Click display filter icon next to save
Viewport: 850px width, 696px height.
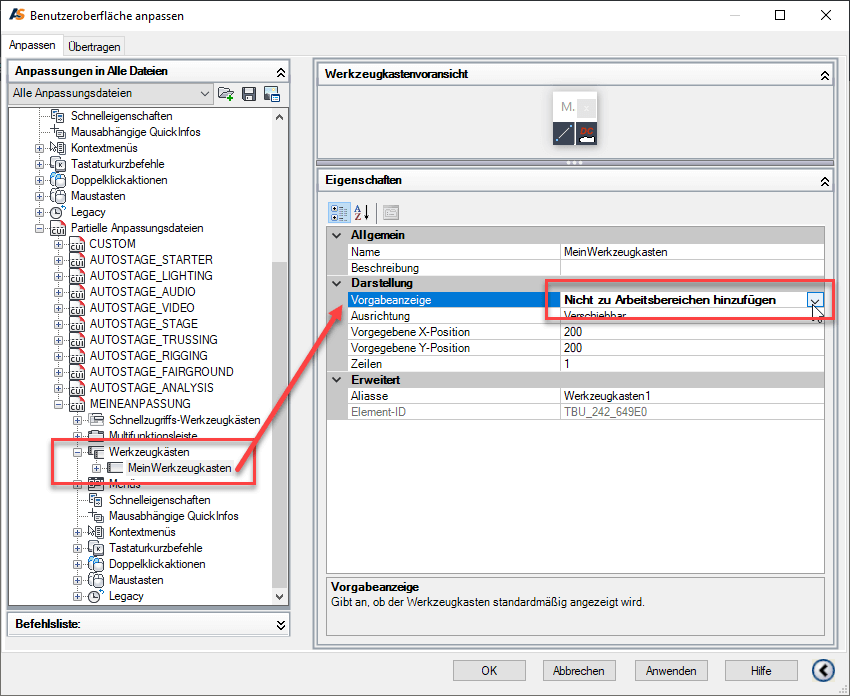click(x=272, y=94)
